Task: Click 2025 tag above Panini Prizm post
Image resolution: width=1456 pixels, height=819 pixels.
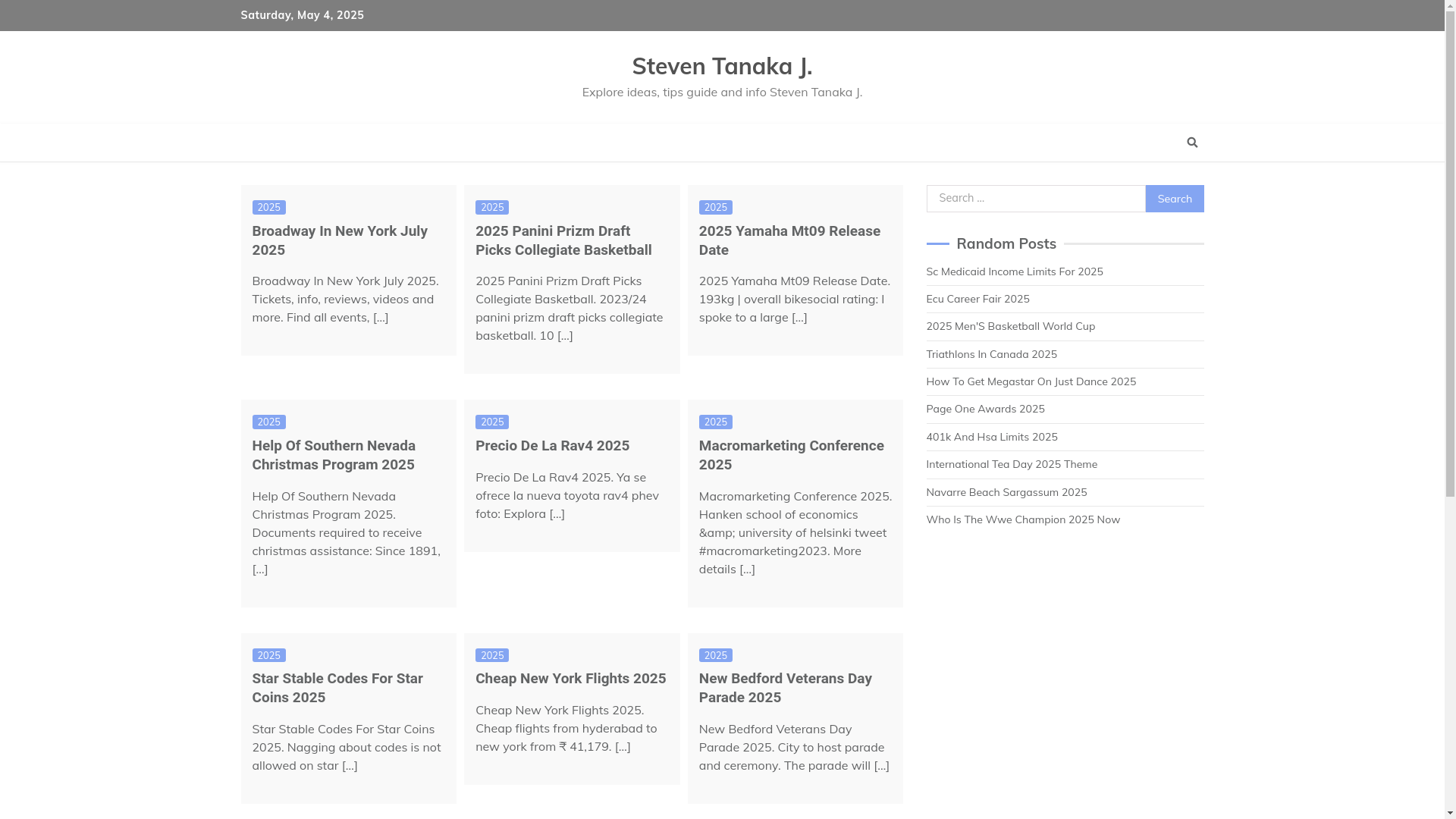Action: (492, 208)
